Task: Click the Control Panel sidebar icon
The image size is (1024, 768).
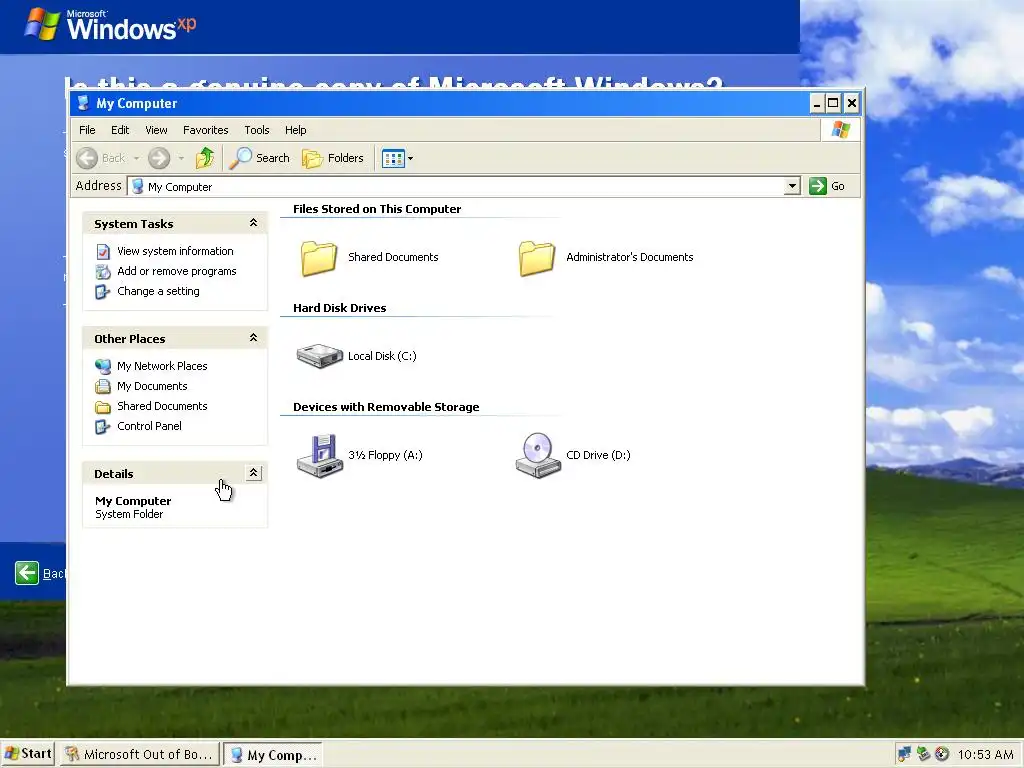Action: (x=103, y=426)
